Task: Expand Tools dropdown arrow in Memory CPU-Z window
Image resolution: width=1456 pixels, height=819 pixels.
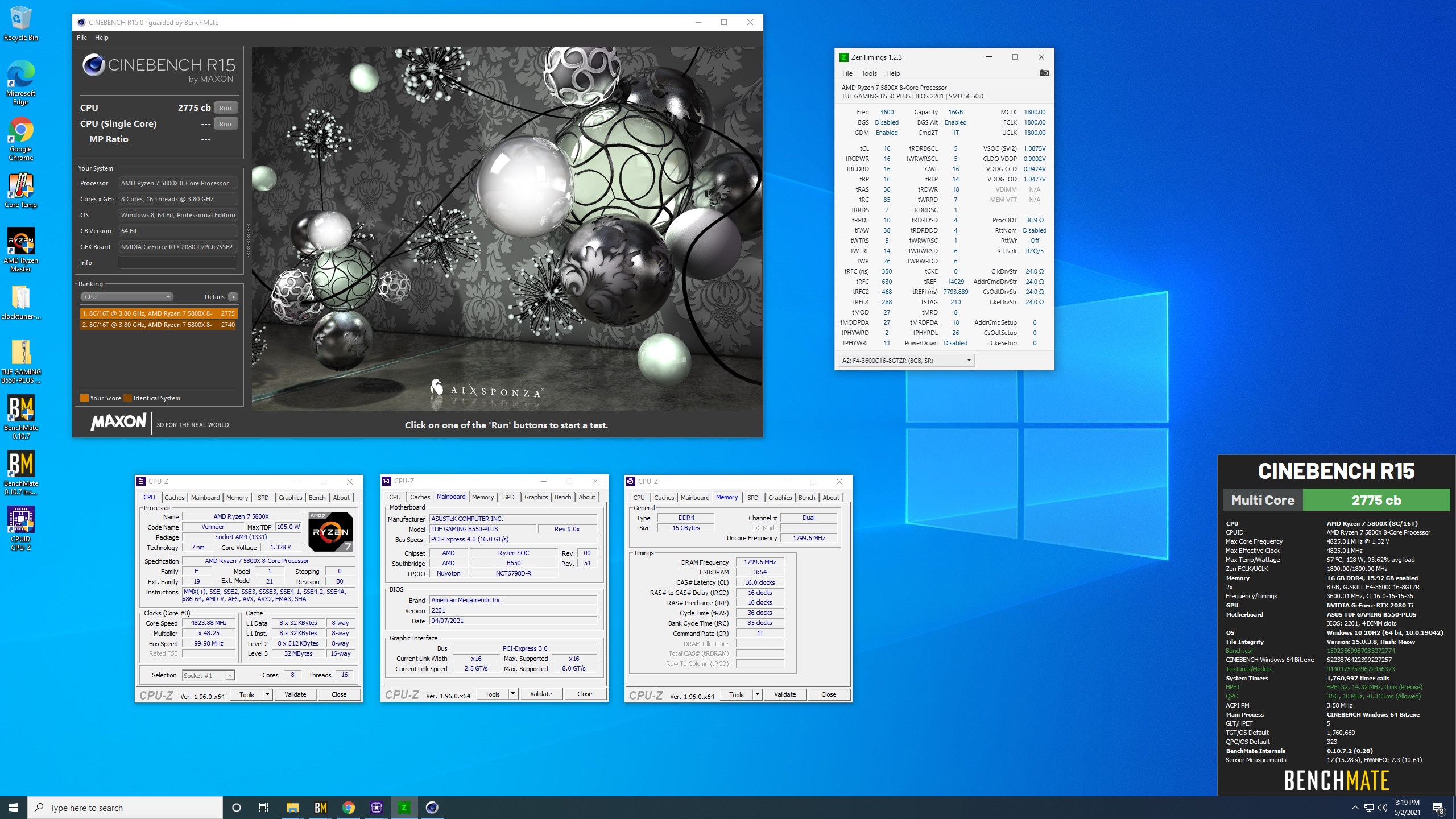Action: 757,694
